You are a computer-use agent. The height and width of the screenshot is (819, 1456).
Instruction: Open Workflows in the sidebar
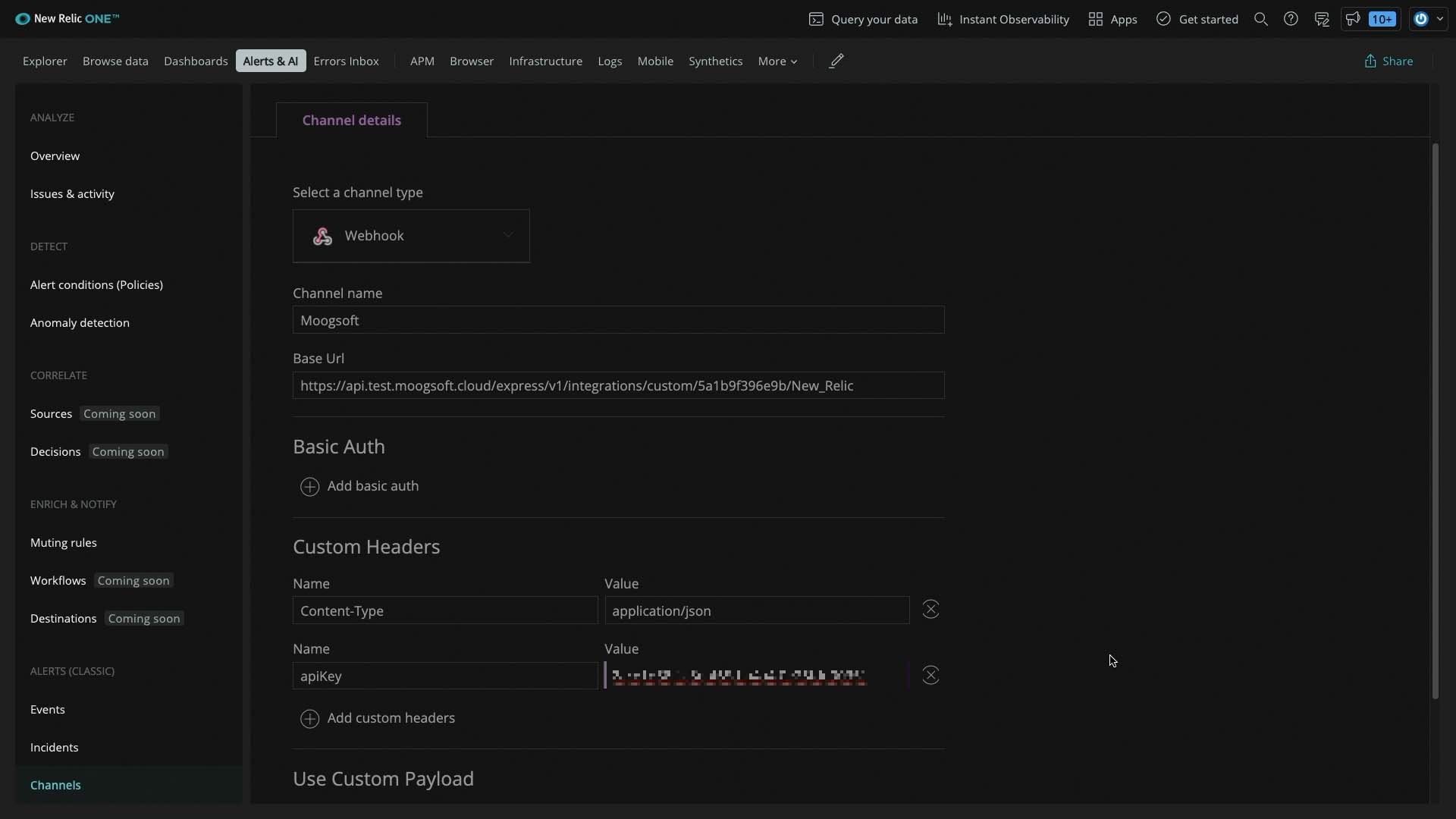pos(58,581)
